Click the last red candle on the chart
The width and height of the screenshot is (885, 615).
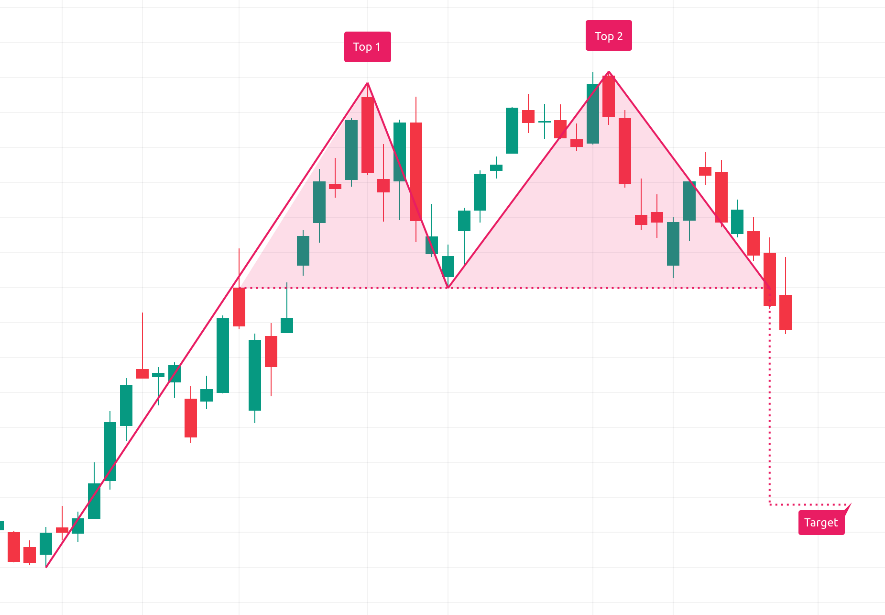786,312
